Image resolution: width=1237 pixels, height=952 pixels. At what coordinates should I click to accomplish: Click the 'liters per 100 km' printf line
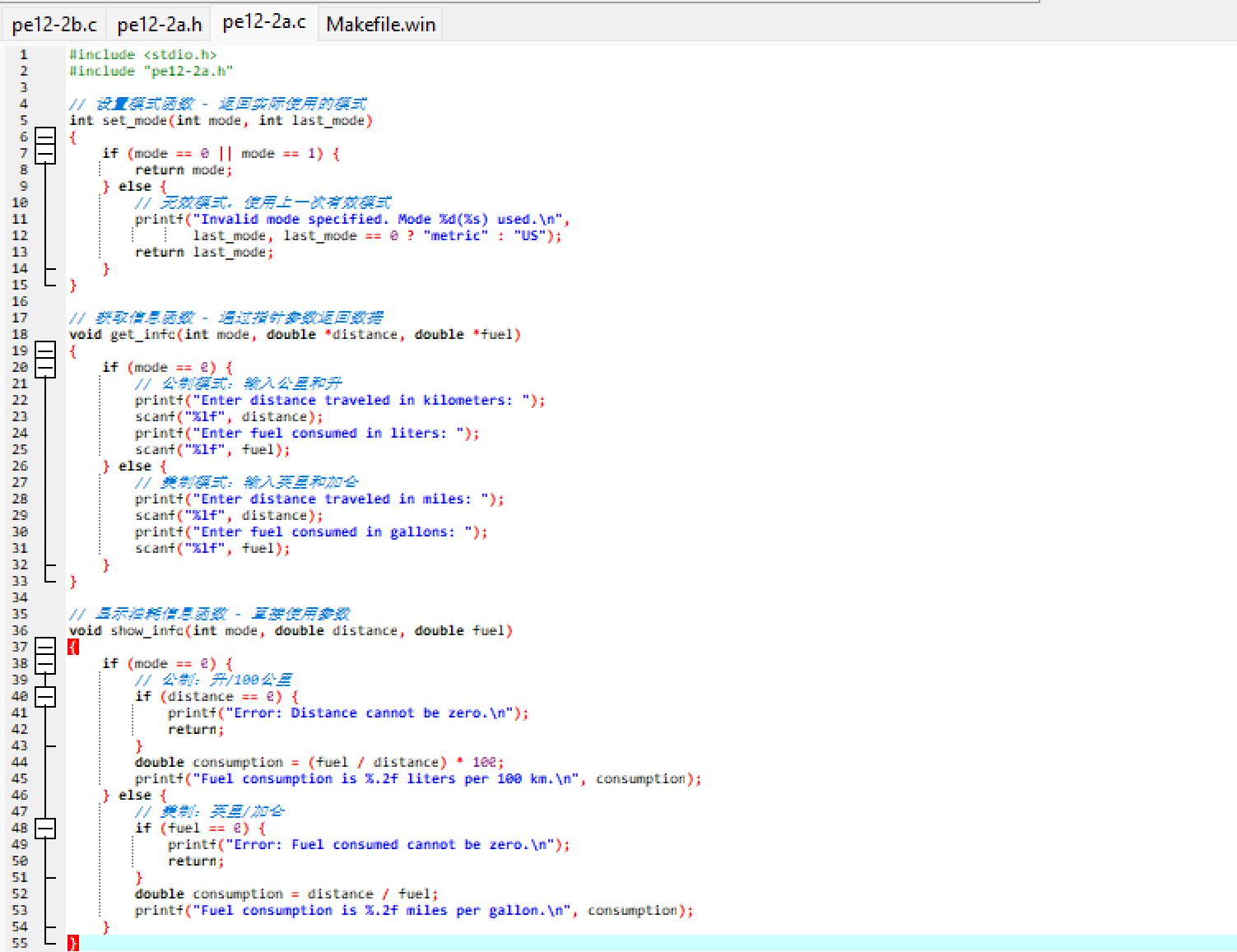coord(419,779)
